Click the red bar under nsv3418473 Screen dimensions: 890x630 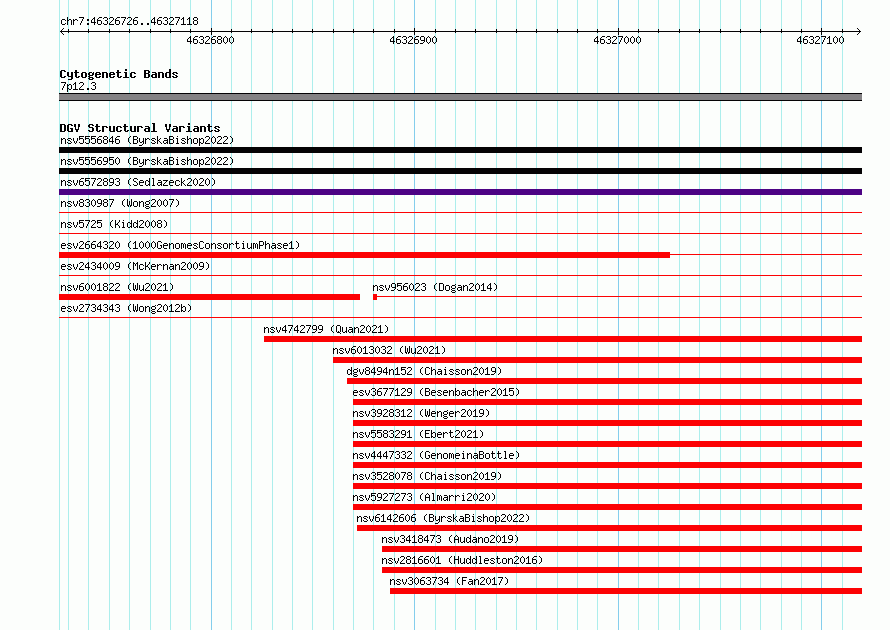(x=622, y=549)
